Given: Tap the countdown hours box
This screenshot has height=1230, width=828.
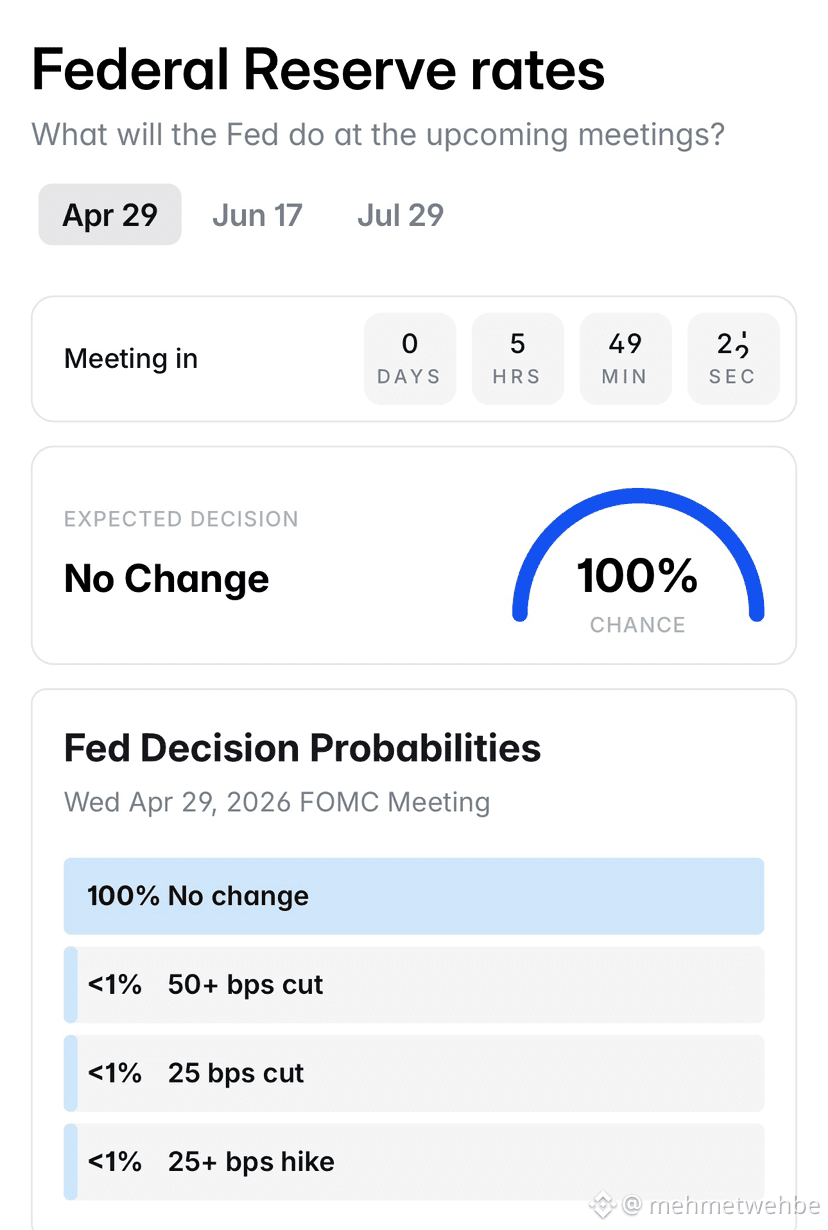Looking at the screenshot, I should (518, 359).
